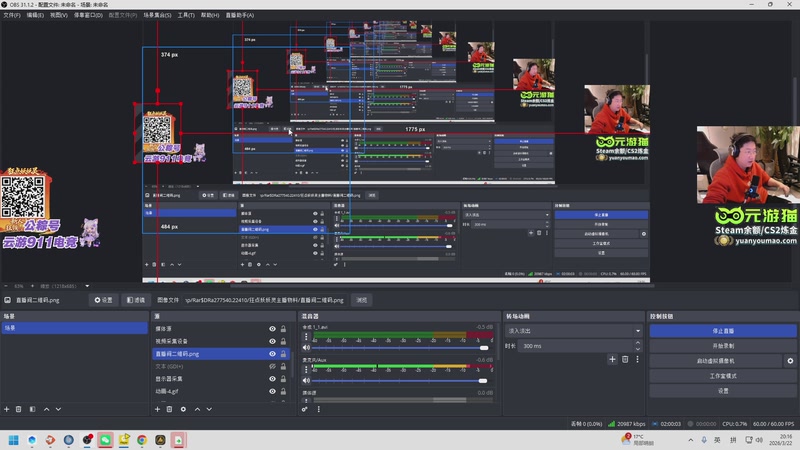Click the 300 ms duration field
Viewport: 800px width, 450px height.
click(576, 346)
